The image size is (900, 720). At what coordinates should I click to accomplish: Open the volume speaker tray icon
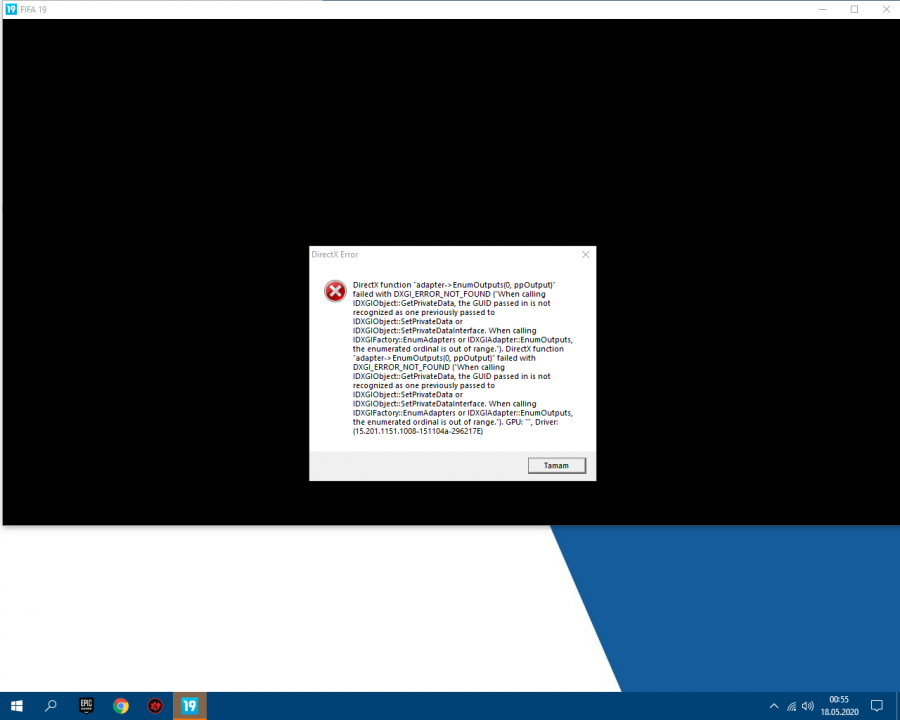tap(808, 706)
